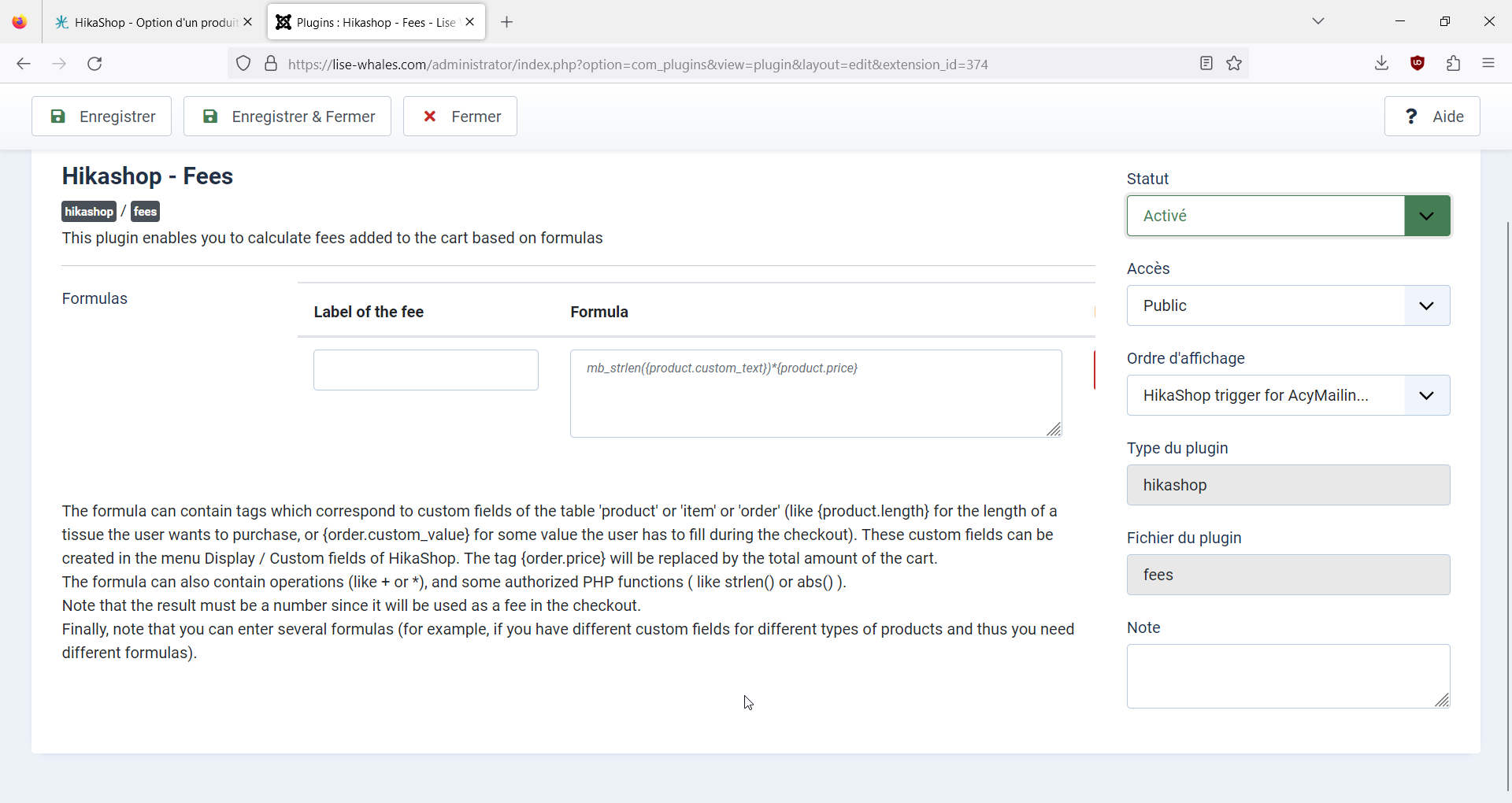
Task: Focus the Note text area
Action: (x=1288, y=676)
